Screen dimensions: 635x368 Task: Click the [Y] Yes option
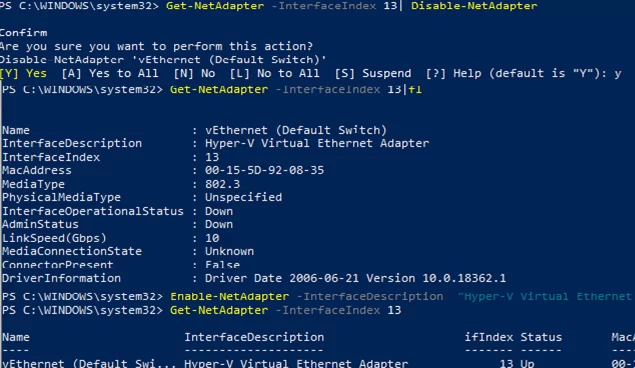23,73
